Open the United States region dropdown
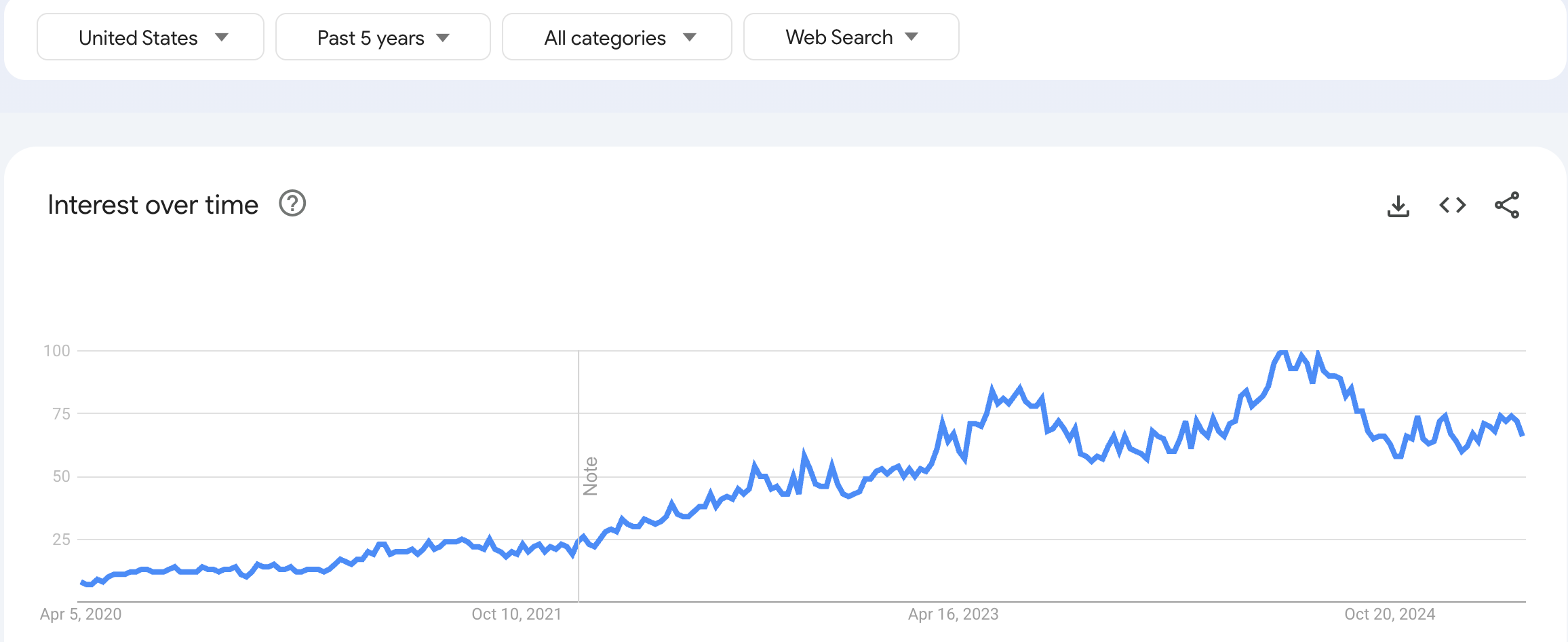Viewport: 1568px width, 642px height. pyautogui.click(x=150, y=37)
